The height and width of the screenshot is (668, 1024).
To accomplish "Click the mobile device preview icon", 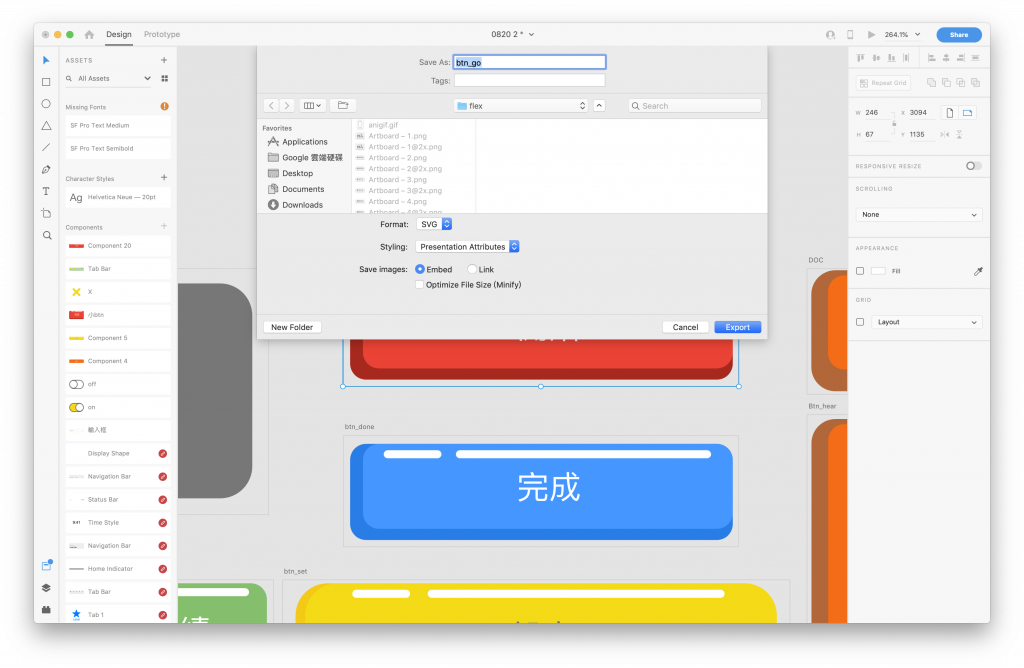I will (x=850, y=35).
